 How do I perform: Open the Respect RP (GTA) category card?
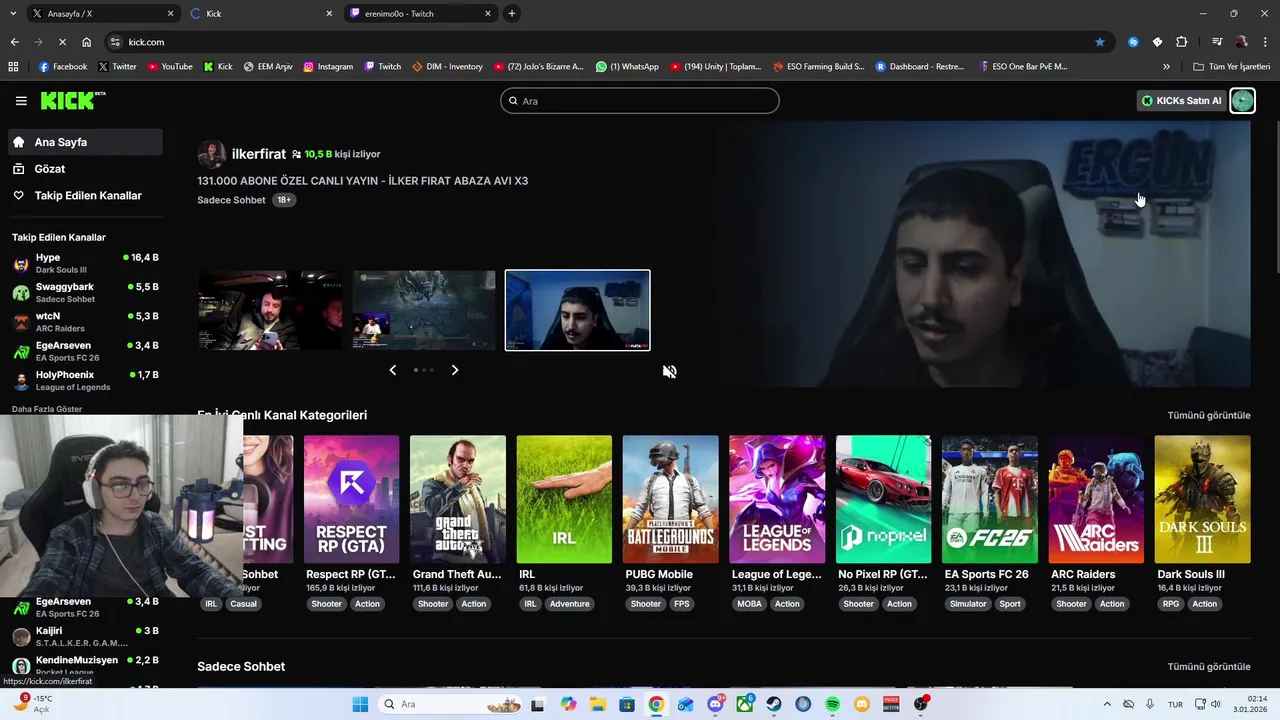[352, 499]
